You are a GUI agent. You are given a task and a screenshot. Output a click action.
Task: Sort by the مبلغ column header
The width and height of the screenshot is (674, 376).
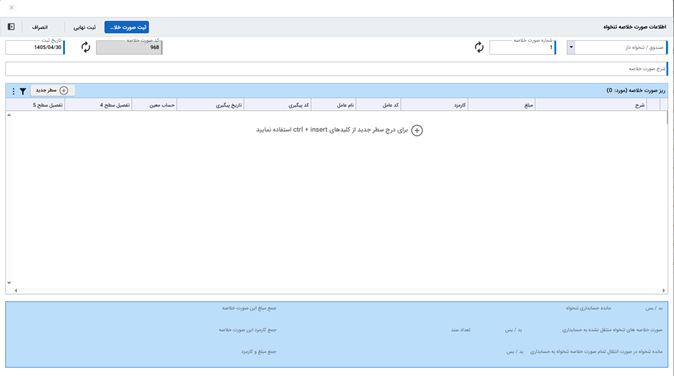click(501, 105)
